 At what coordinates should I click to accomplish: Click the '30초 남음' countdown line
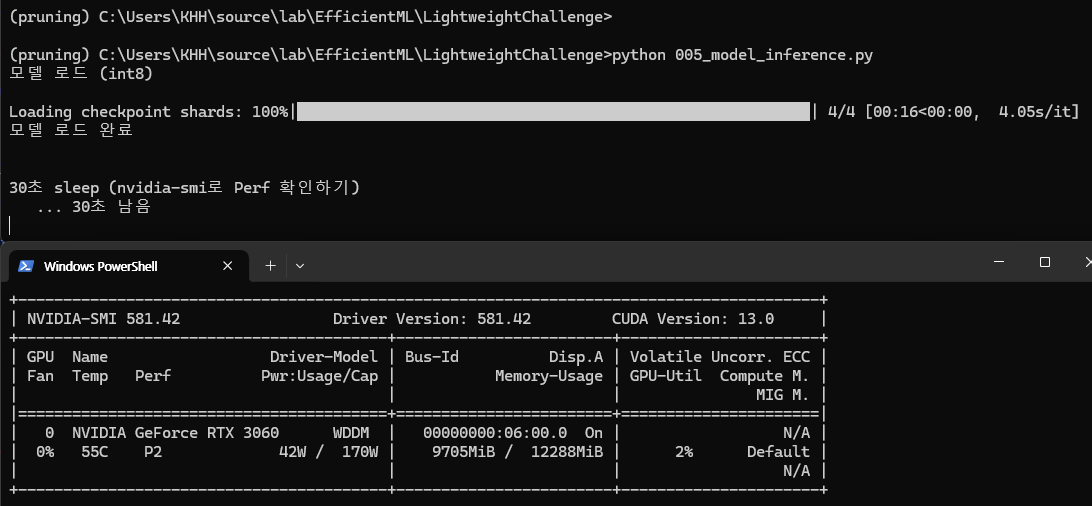click(111, 207)
